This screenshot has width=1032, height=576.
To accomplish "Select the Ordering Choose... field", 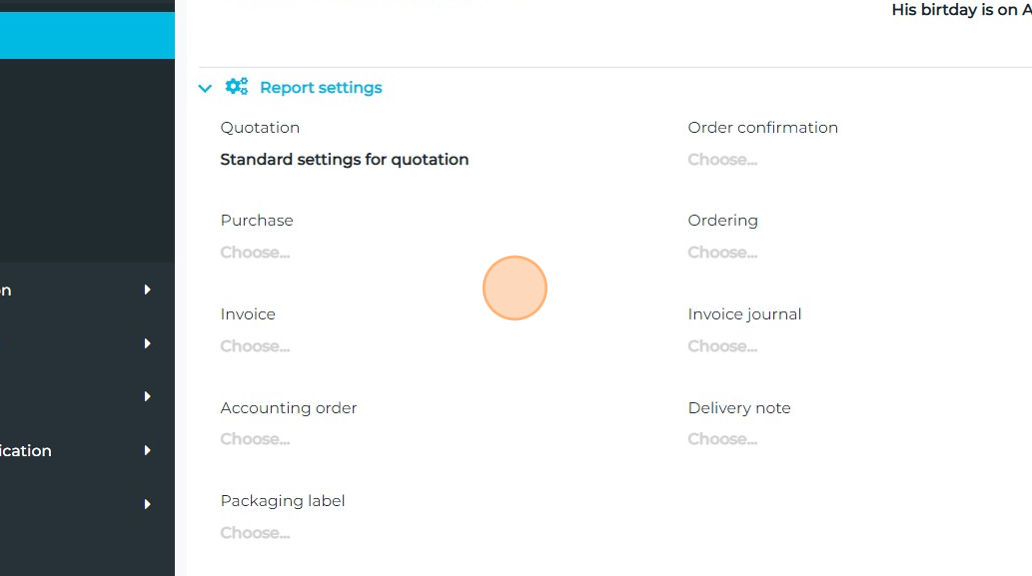I will [x=722, y=253].
